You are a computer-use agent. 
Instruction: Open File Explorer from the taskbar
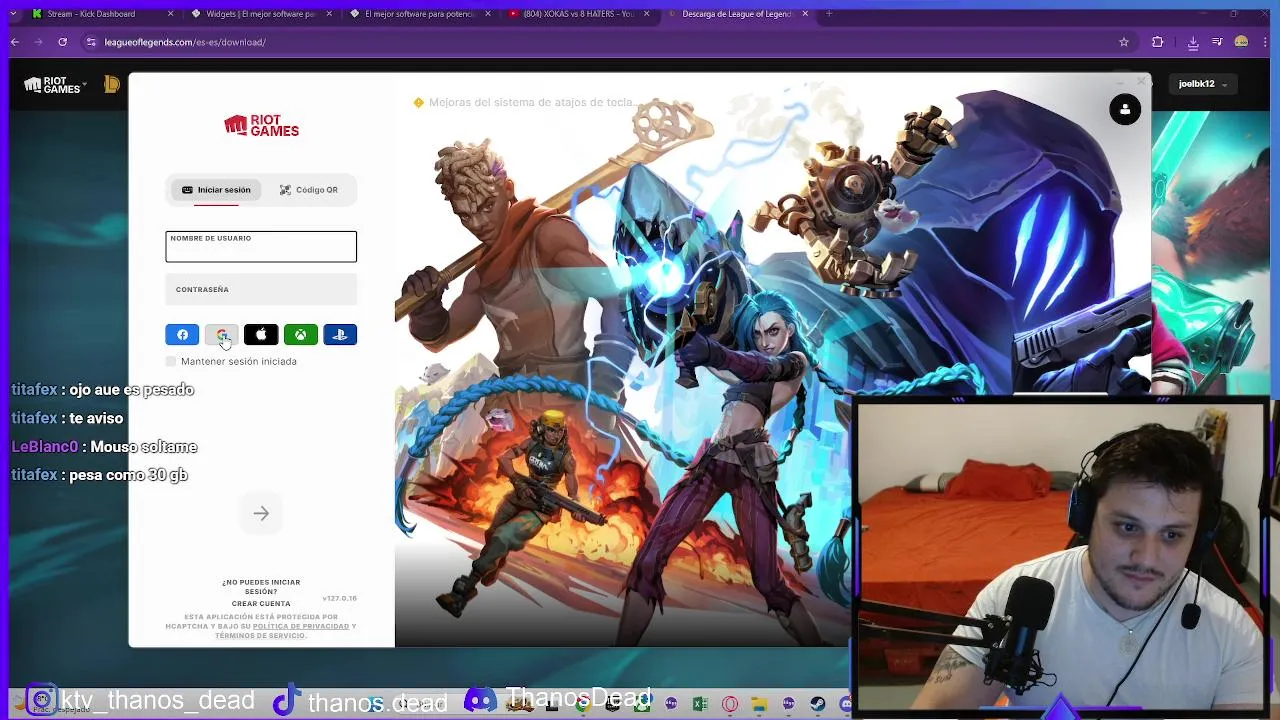pos(759,705)
